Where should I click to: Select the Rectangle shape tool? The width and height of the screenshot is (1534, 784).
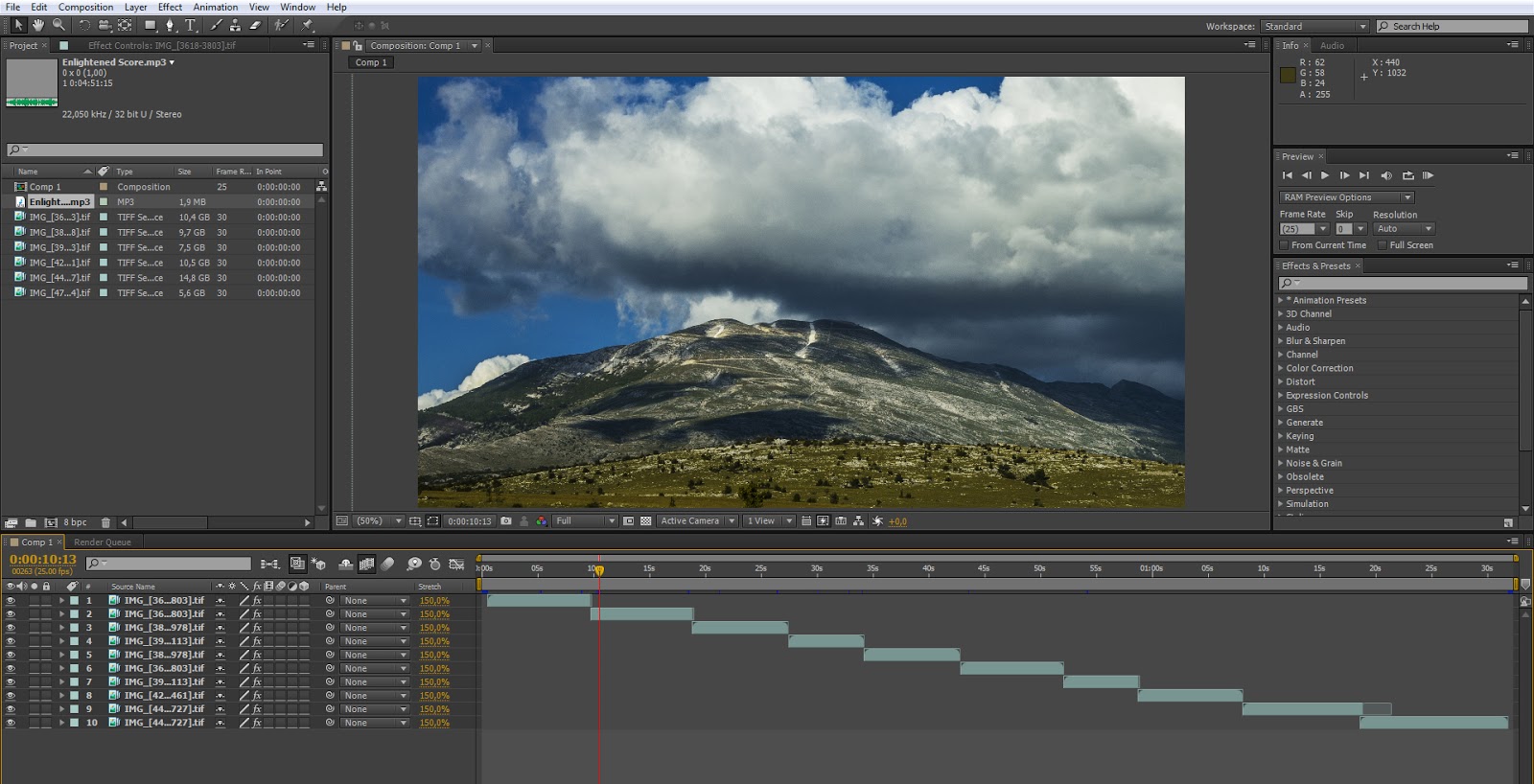[151, 26]
